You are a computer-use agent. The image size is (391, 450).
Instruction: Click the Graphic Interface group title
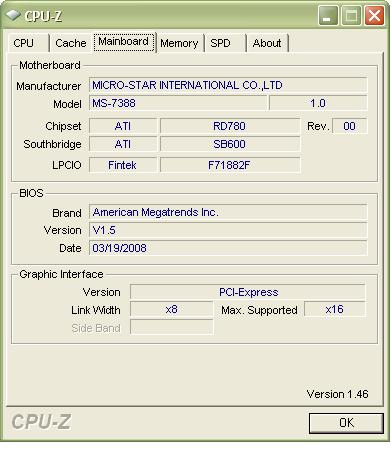point(61,274)
